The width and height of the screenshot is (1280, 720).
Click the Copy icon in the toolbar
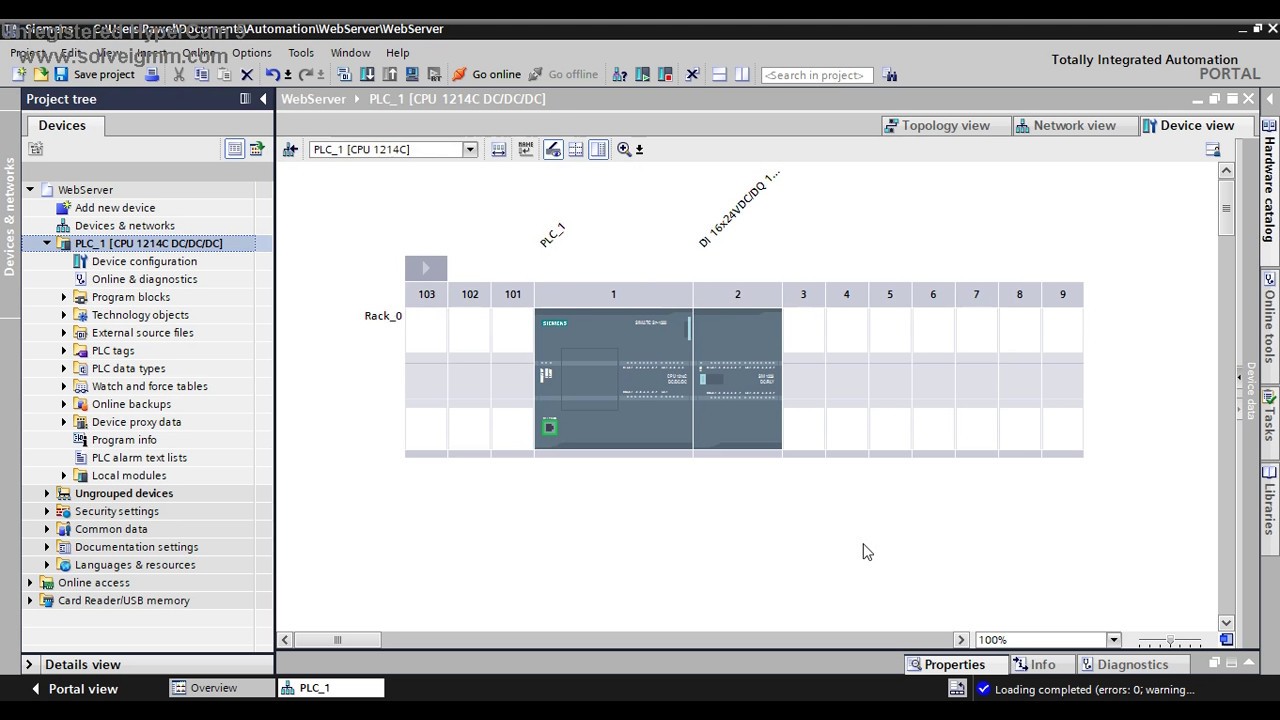(202, 74)
